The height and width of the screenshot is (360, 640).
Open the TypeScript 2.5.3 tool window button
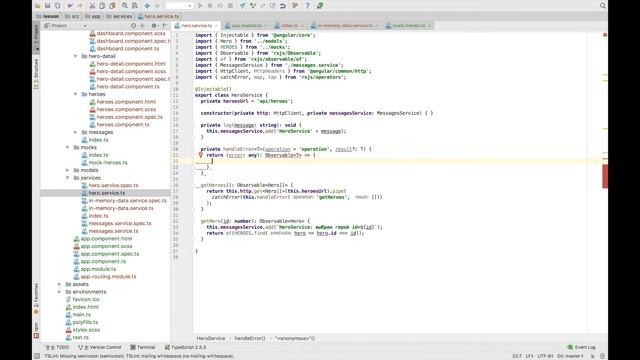(x=185, y=347)
